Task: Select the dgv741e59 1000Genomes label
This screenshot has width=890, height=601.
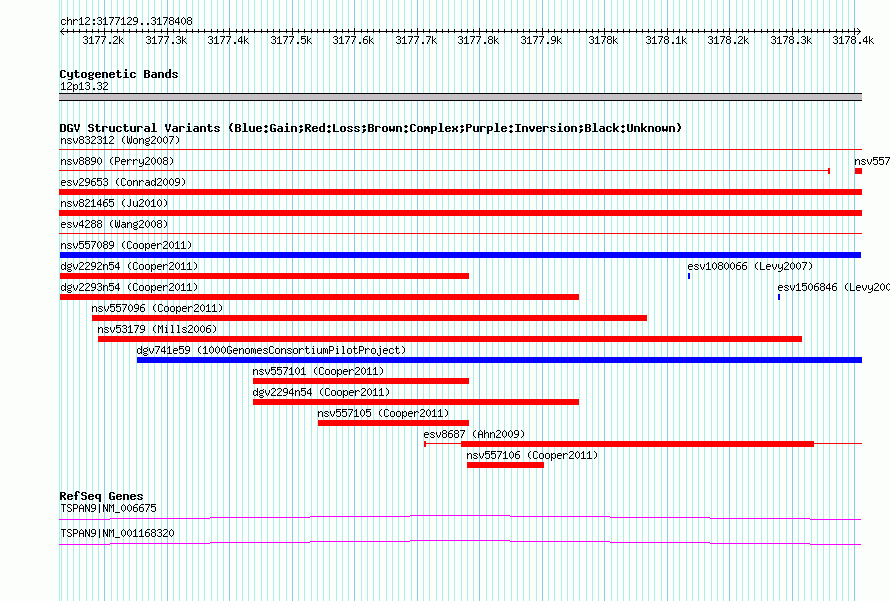Action: click(271, 350)
